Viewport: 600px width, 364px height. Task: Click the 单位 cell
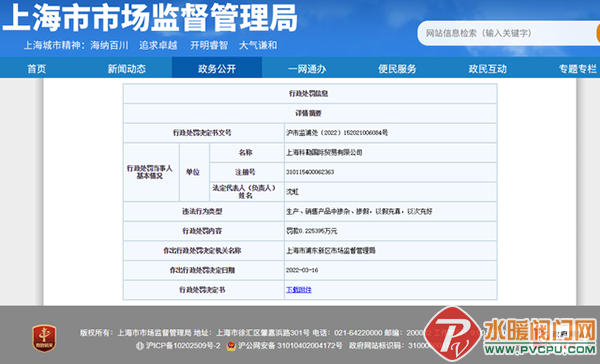[194, 172]
